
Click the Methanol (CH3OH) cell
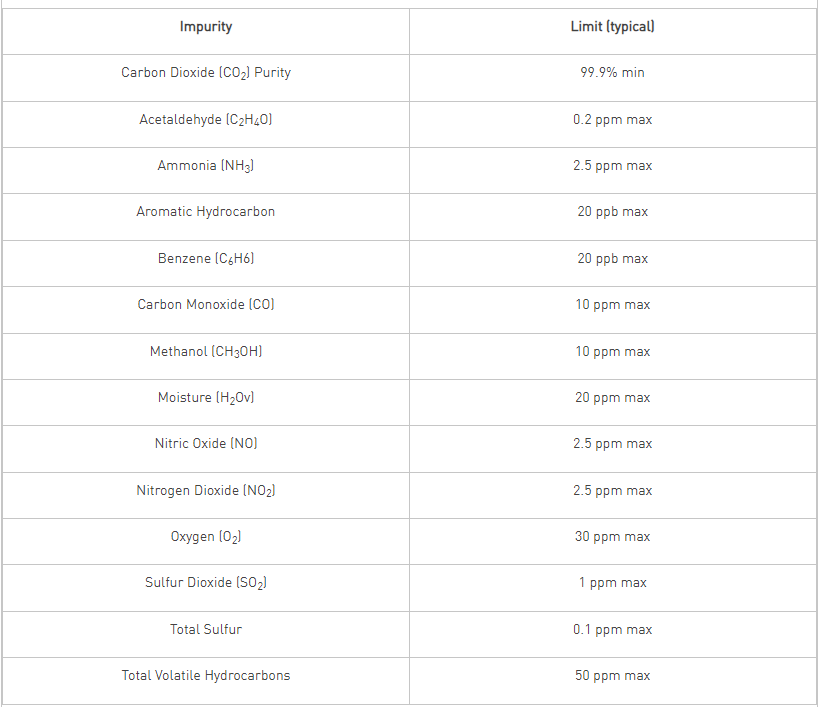coord(206,352)
